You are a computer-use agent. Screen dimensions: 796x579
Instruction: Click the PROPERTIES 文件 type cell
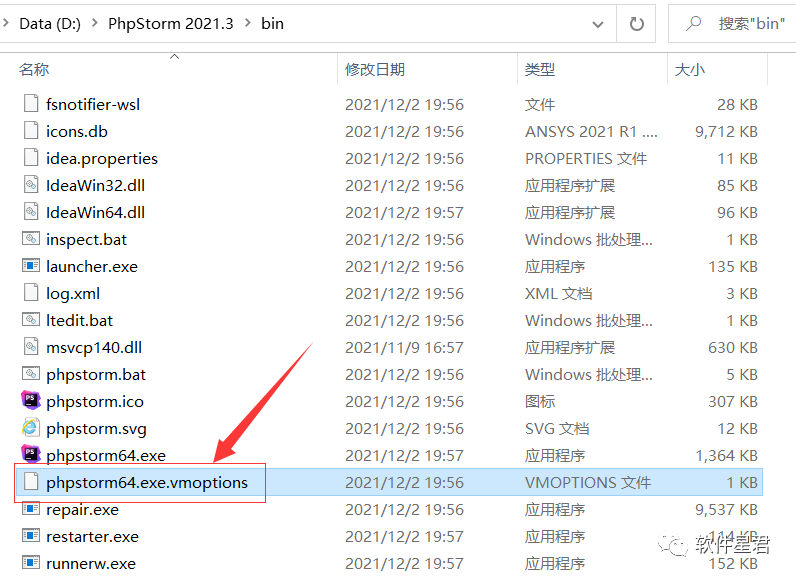tap(586, 159)
